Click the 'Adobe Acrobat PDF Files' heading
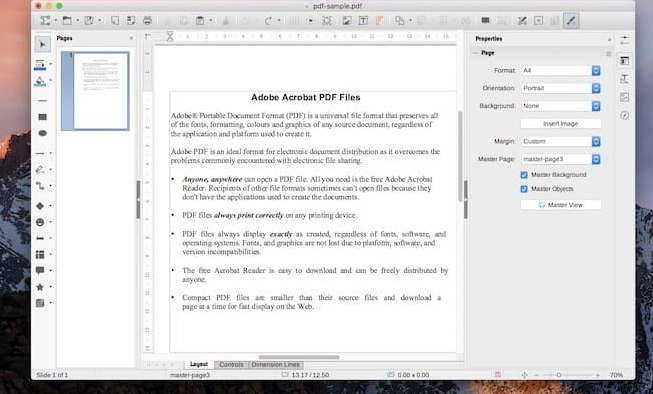This screenshot has width=653, height=394. tap(305, 97)
